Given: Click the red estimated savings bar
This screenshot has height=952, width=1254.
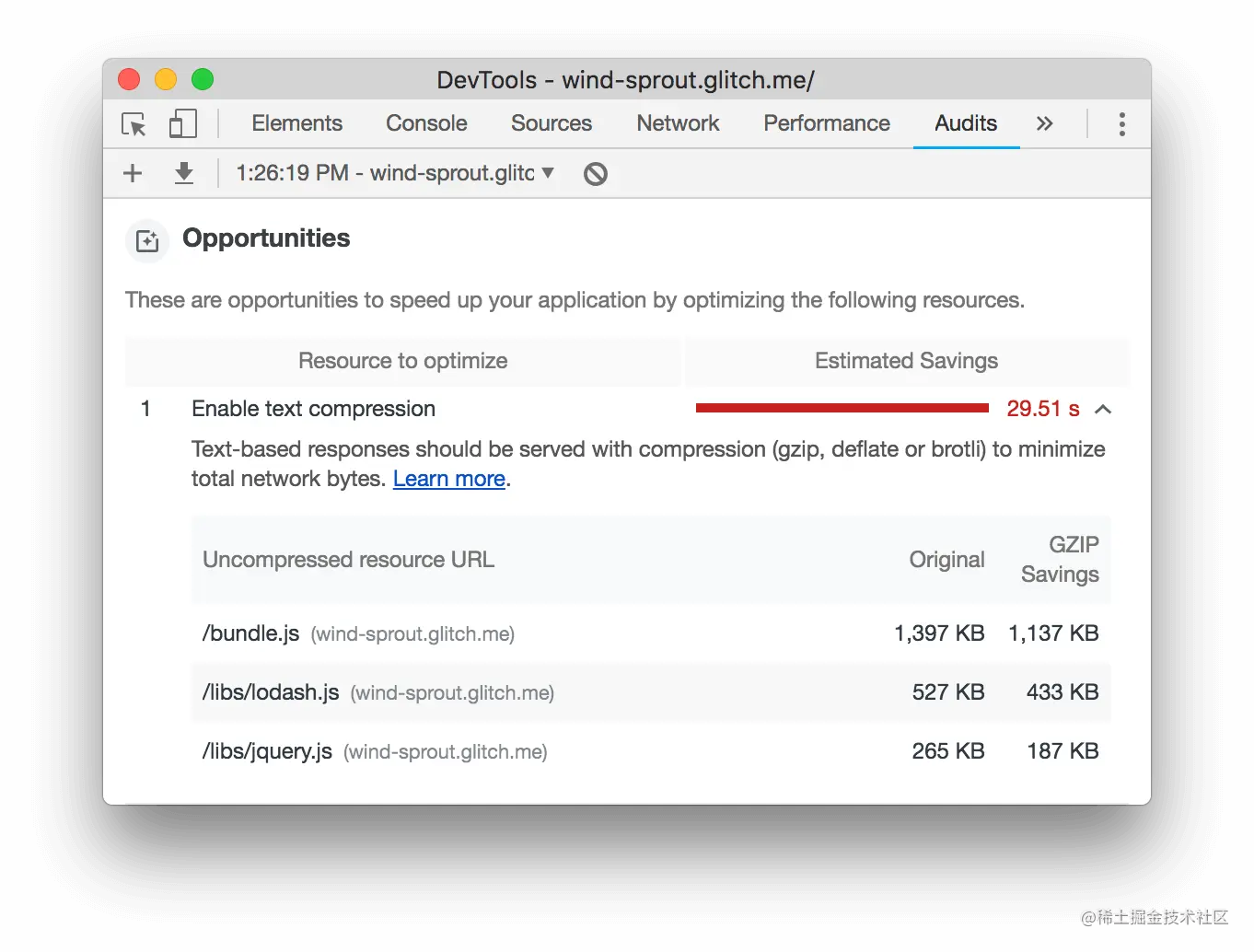Looking at the screenshot, I should tap(842, 408).
